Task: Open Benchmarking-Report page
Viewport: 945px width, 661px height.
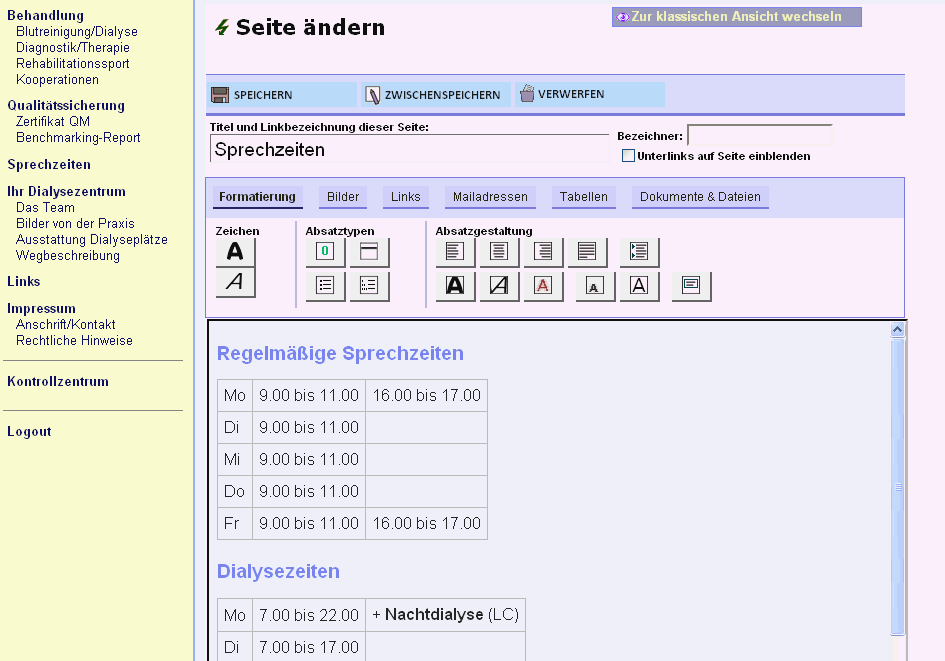Action: 78,137
